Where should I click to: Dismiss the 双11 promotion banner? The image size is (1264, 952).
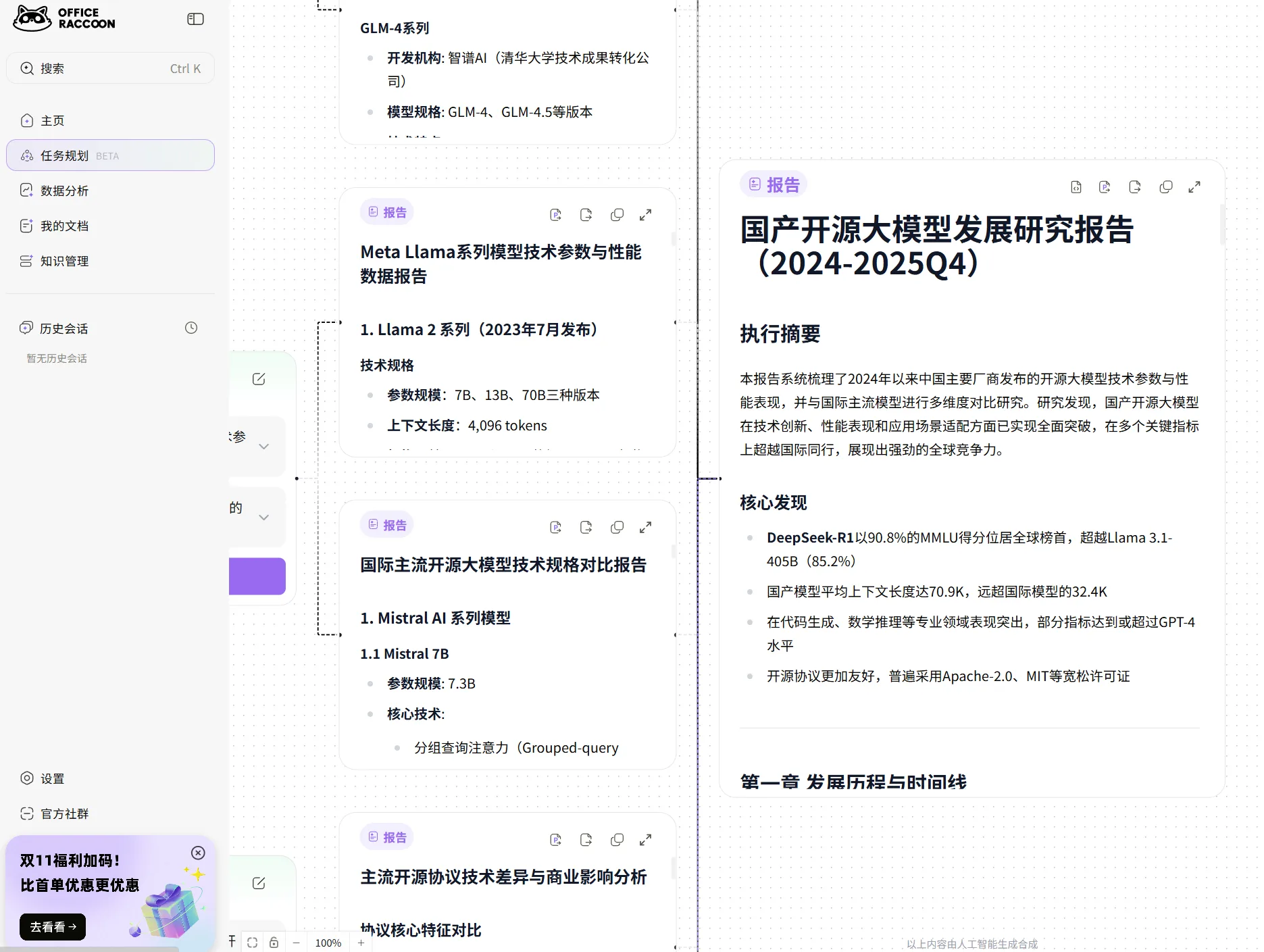click(x=198, y=853)
